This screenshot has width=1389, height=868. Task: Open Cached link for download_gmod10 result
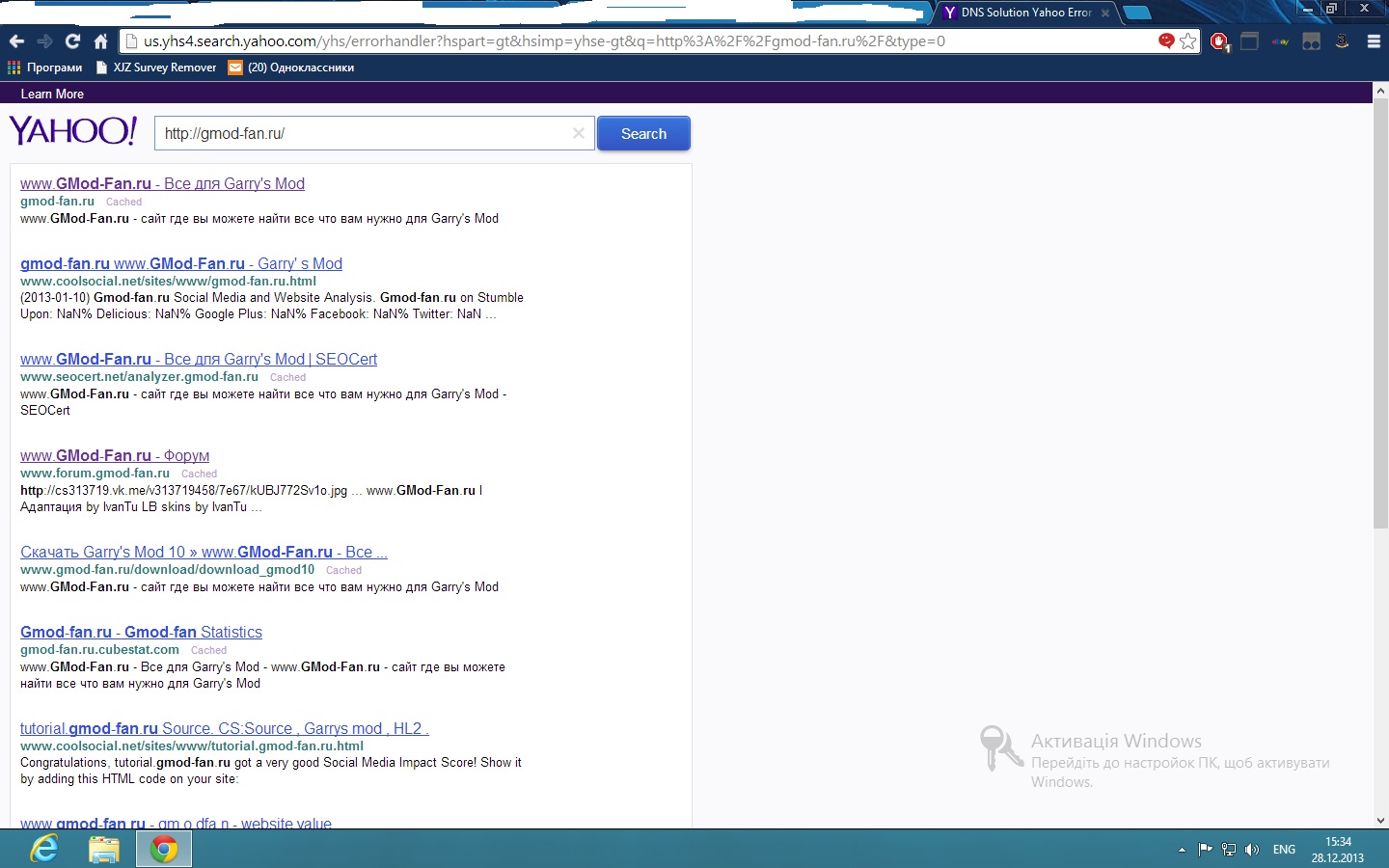343,570
